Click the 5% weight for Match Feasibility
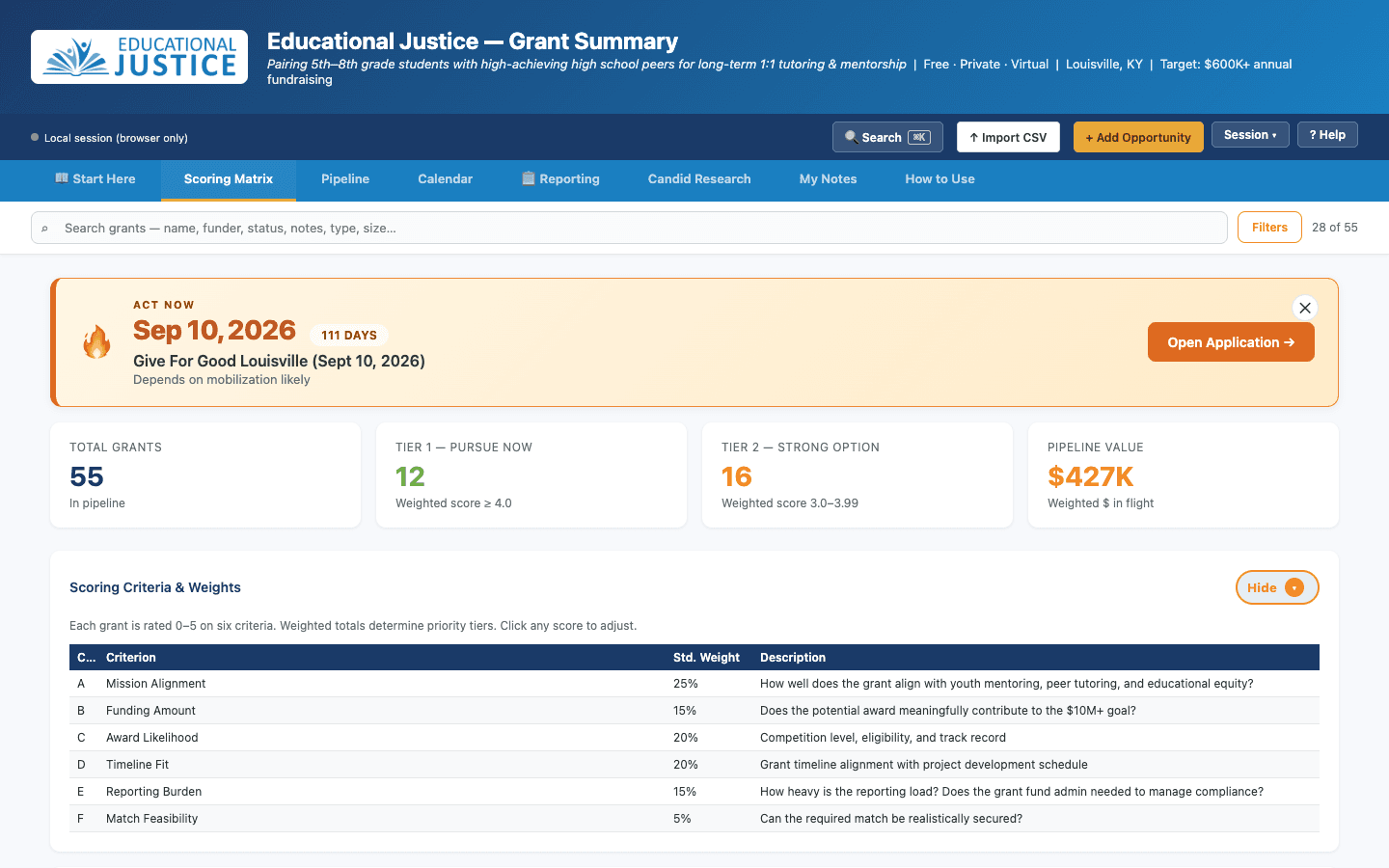Screen dimensions: 1389x868 pyautogui.click(x=682, y=819)
